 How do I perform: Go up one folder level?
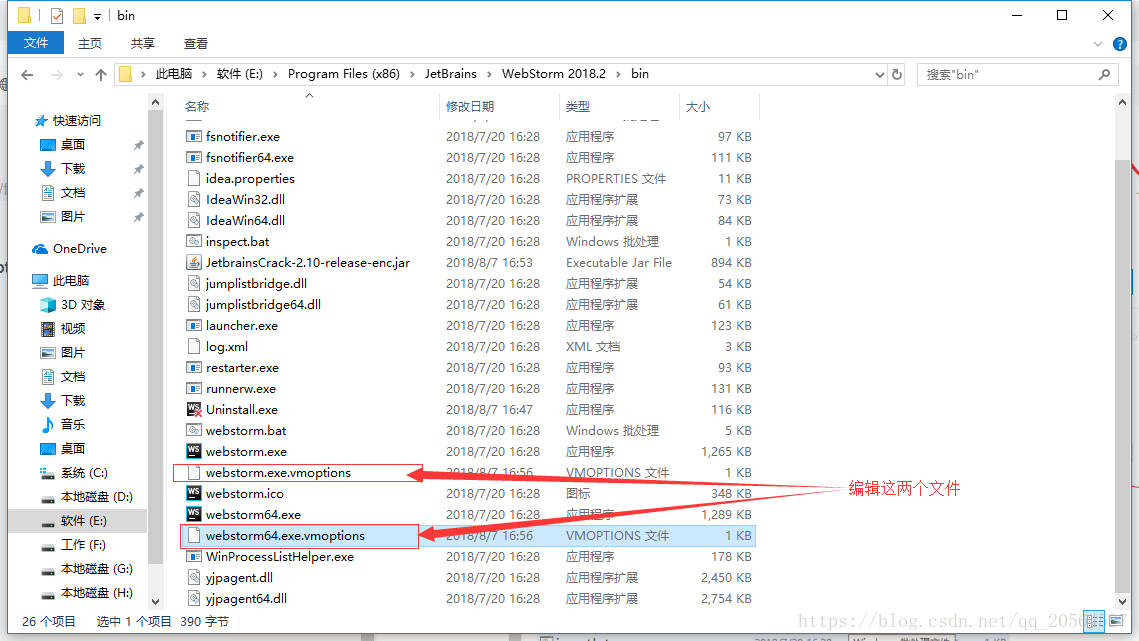tap(101, 74)
